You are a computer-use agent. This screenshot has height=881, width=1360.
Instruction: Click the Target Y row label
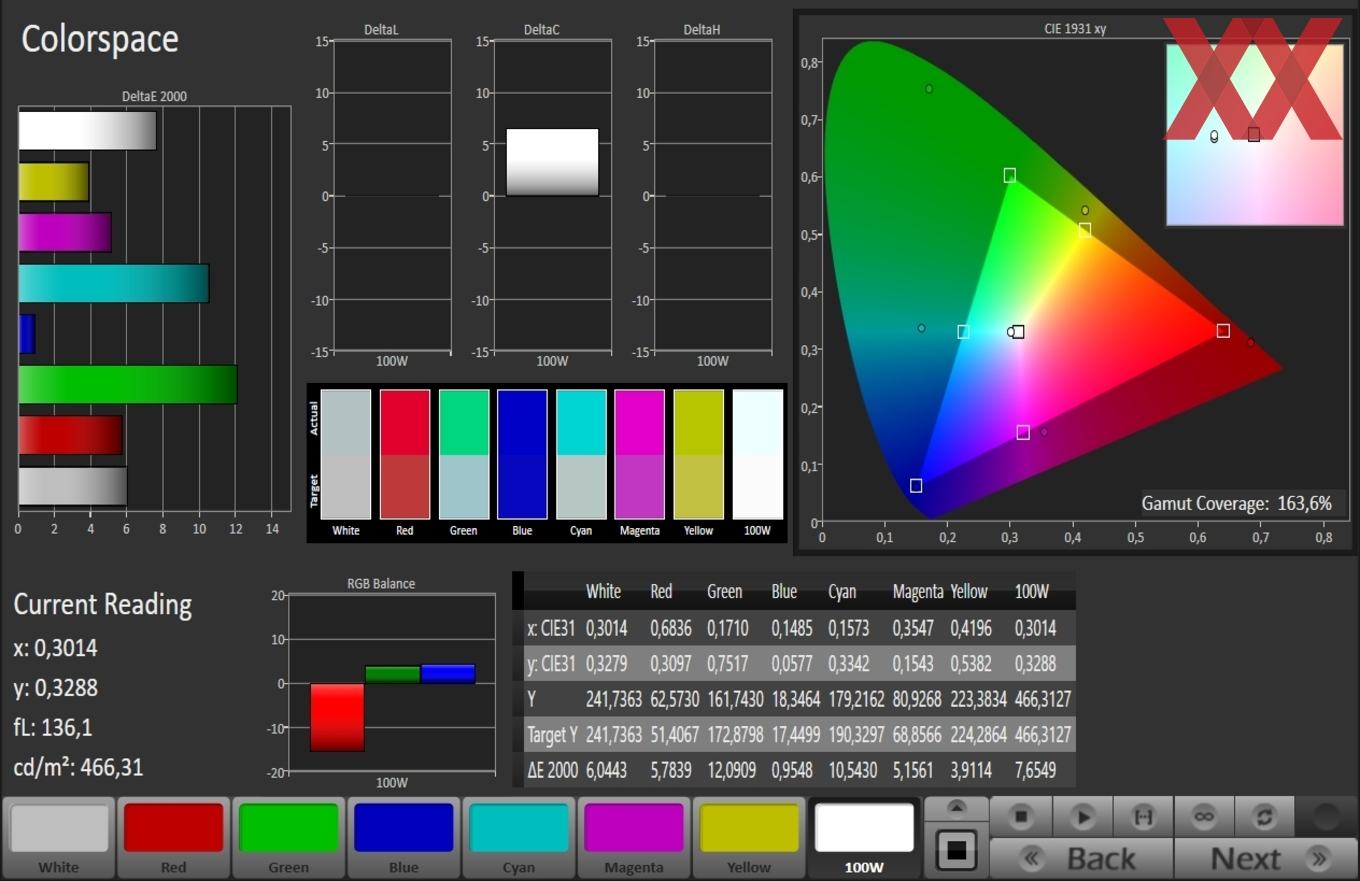tap(552, 735)
